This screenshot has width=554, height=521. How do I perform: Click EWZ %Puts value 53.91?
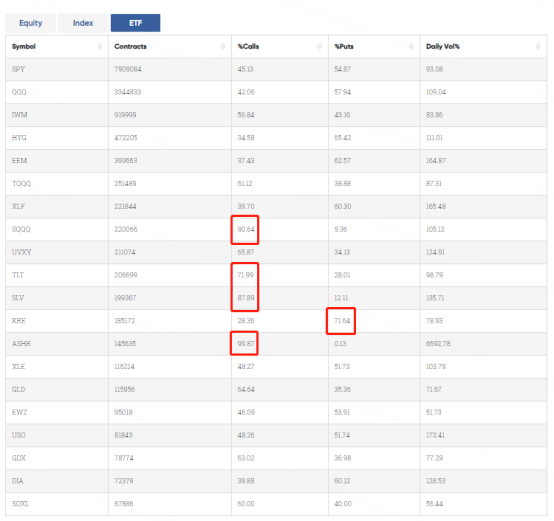coord(342,412)
